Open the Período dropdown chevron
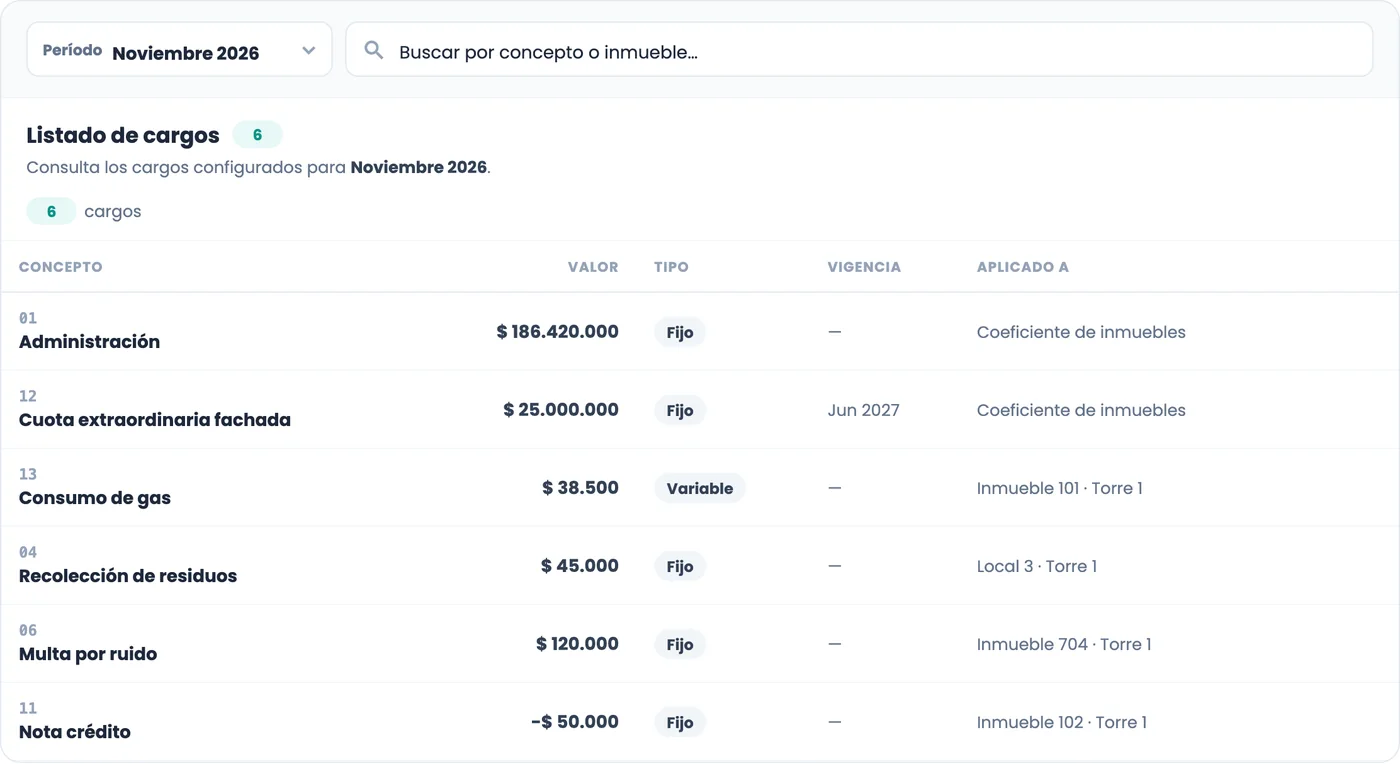This screenshot has width=1400, height=764. (308, 51)
